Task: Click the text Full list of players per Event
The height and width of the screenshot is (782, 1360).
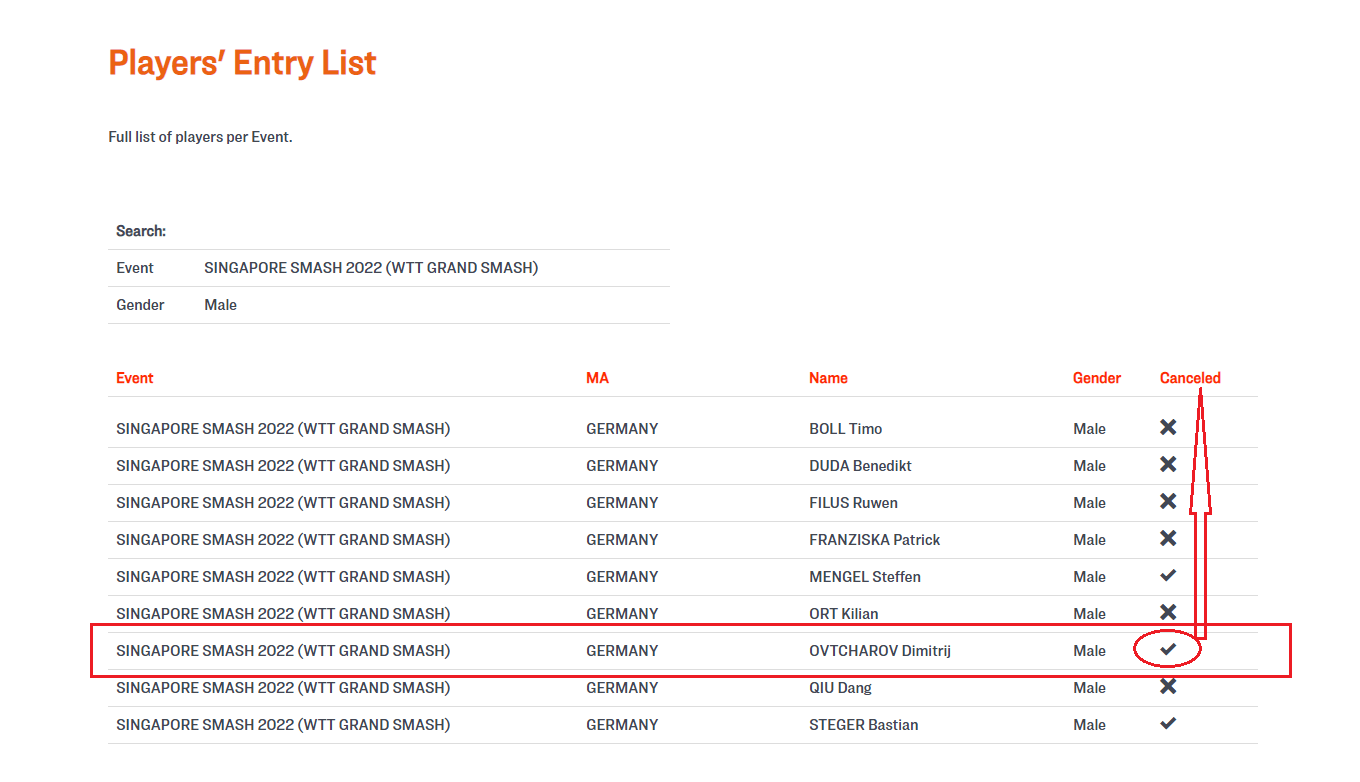Action: 200,137
